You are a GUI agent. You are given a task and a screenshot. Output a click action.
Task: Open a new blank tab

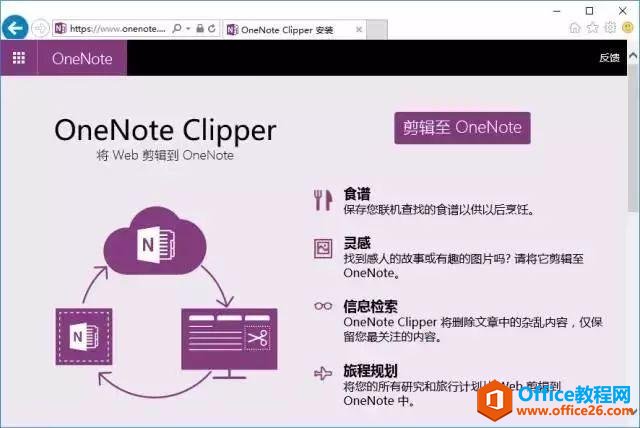377,30
